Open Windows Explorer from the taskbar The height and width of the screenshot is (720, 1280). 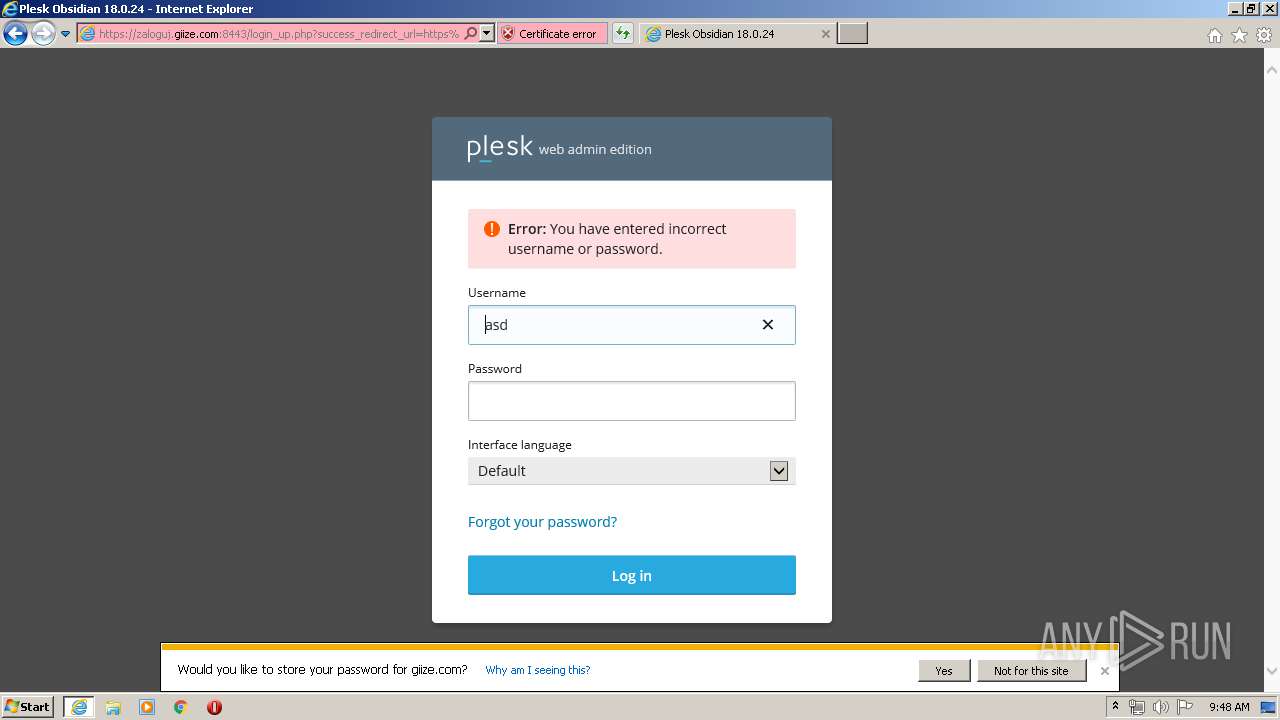click(113, 707)
